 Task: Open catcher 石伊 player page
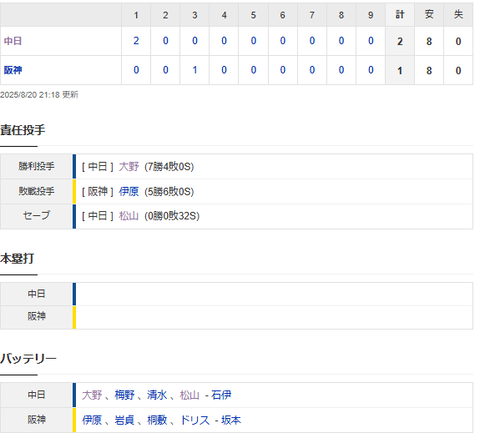pyautogui.click(x=221, y=395)
